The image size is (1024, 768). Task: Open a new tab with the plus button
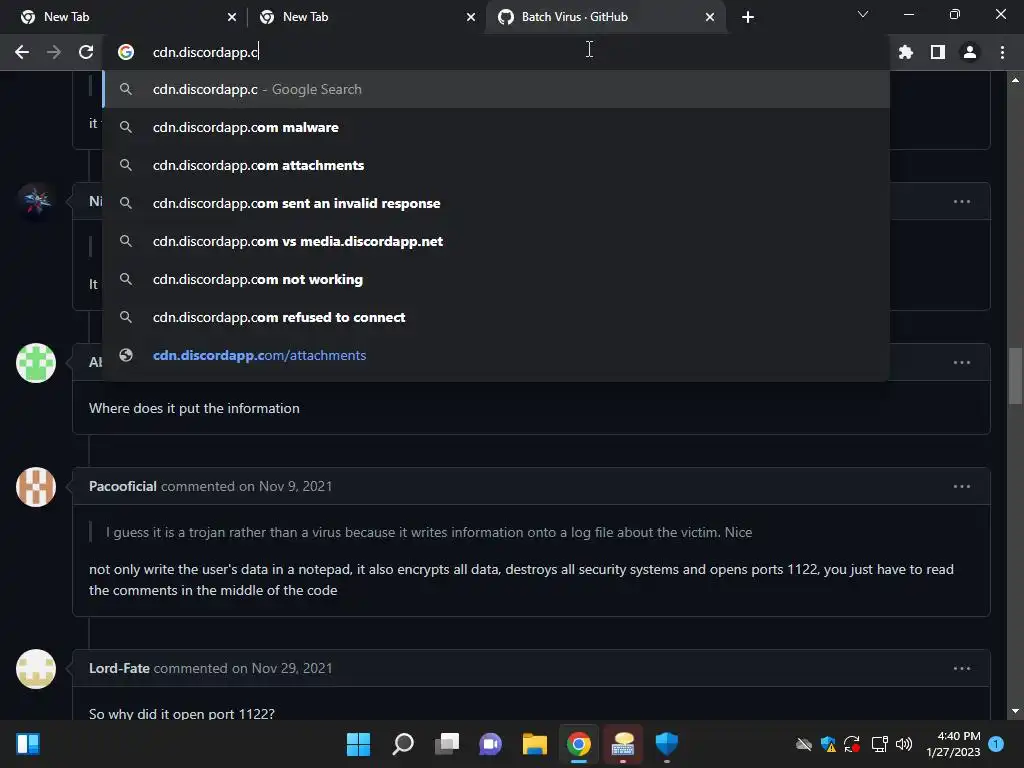[748, 17]
